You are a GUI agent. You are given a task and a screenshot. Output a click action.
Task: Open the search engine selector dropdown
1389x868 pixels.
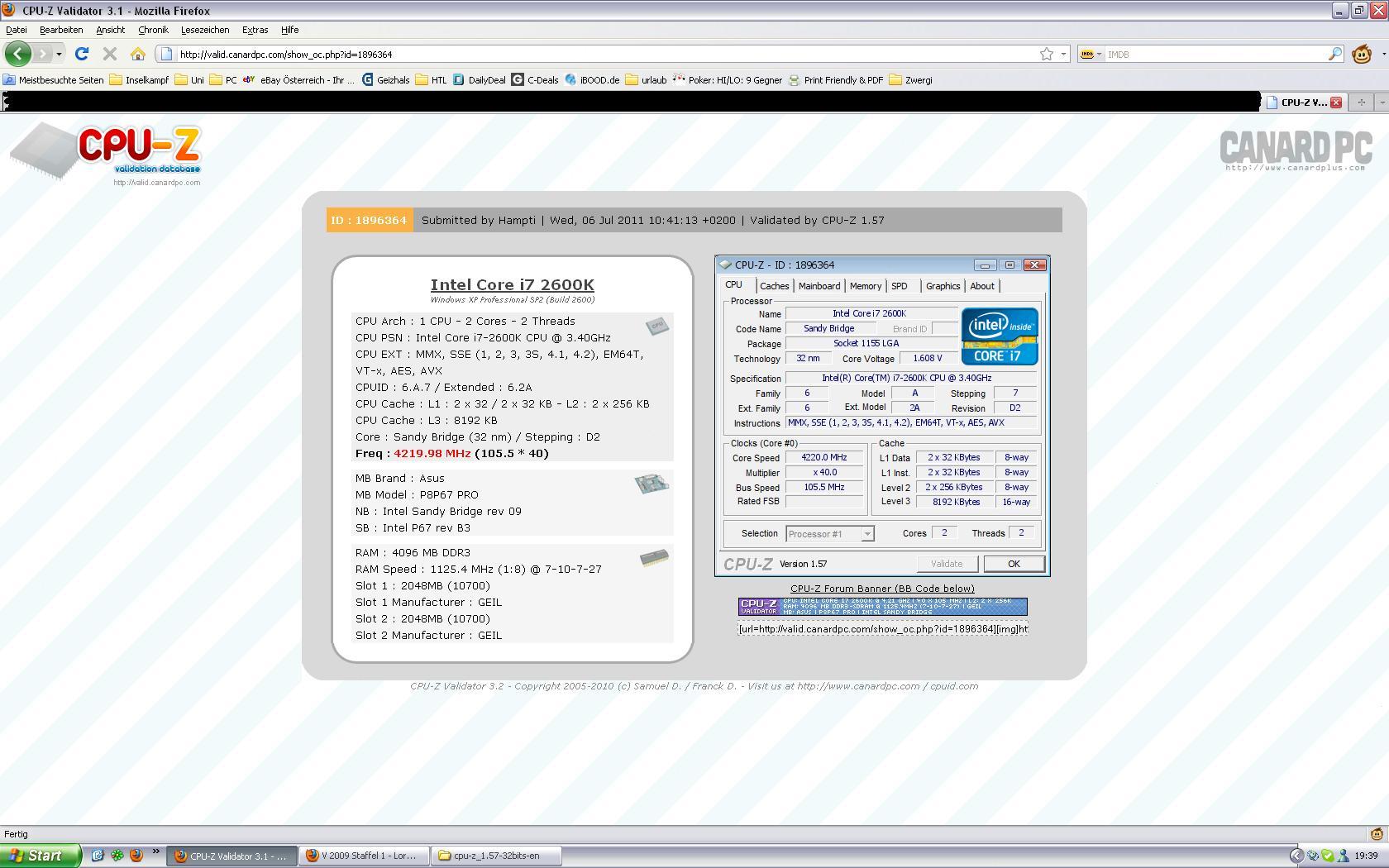click(1099, 54)
